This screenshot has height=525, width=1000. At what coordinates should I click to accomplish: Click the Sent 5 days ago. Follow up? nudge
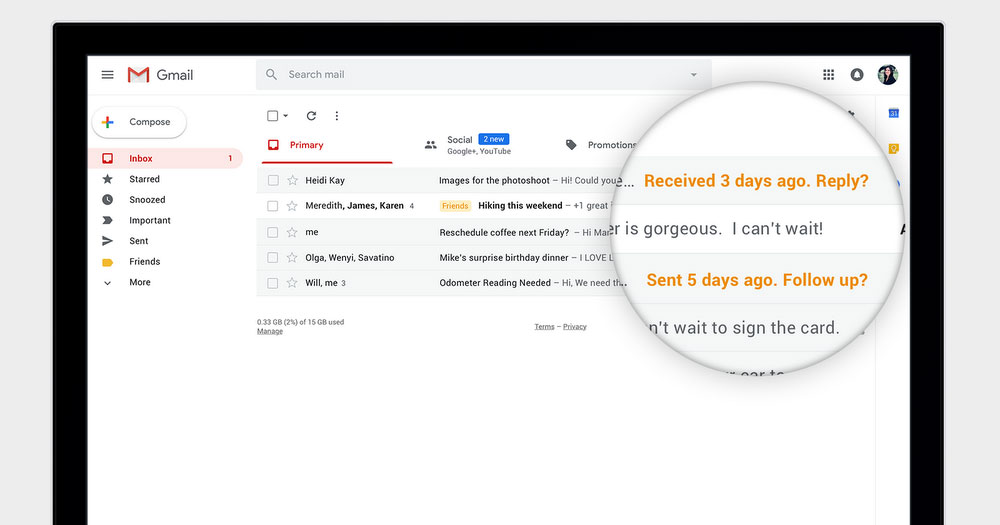757,280
